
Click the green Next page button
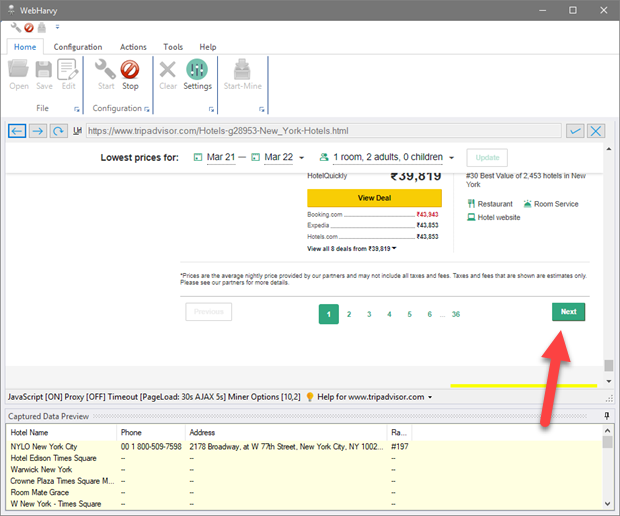568,312
